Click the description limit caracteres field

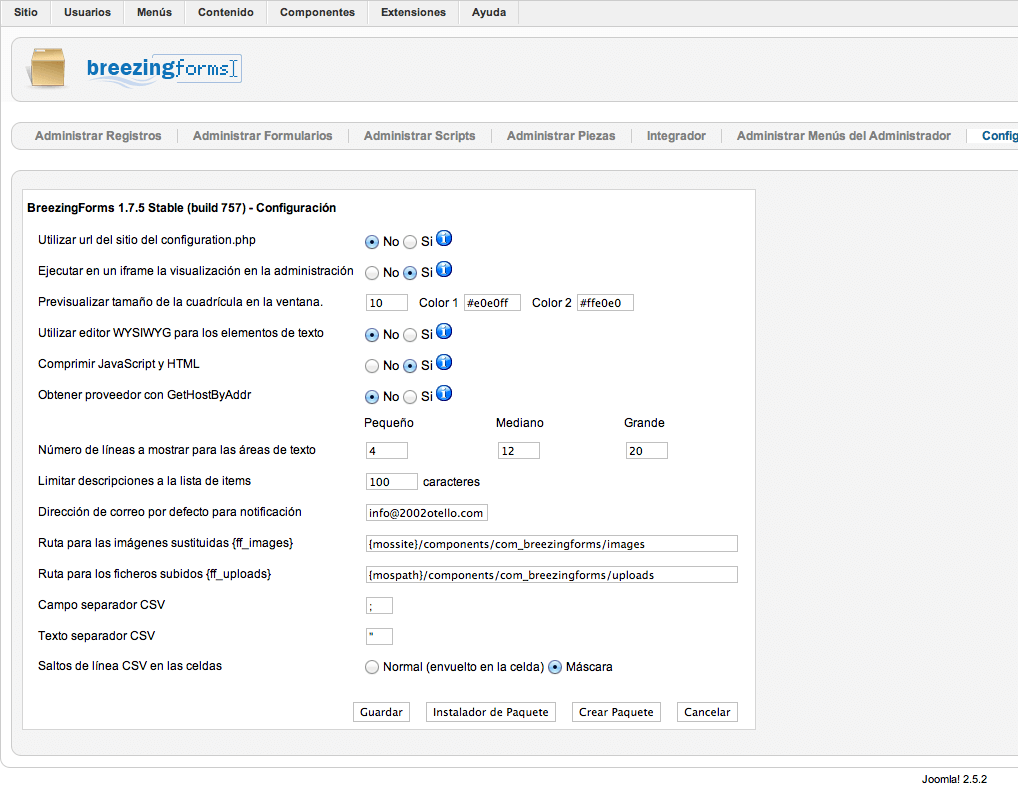[391, 482]
